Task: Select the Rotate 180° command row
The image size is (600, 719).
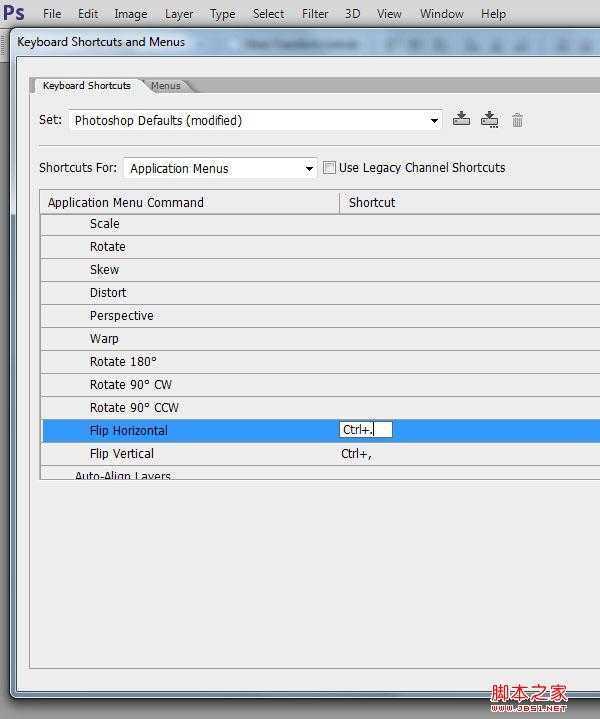Action: [320, 362]
